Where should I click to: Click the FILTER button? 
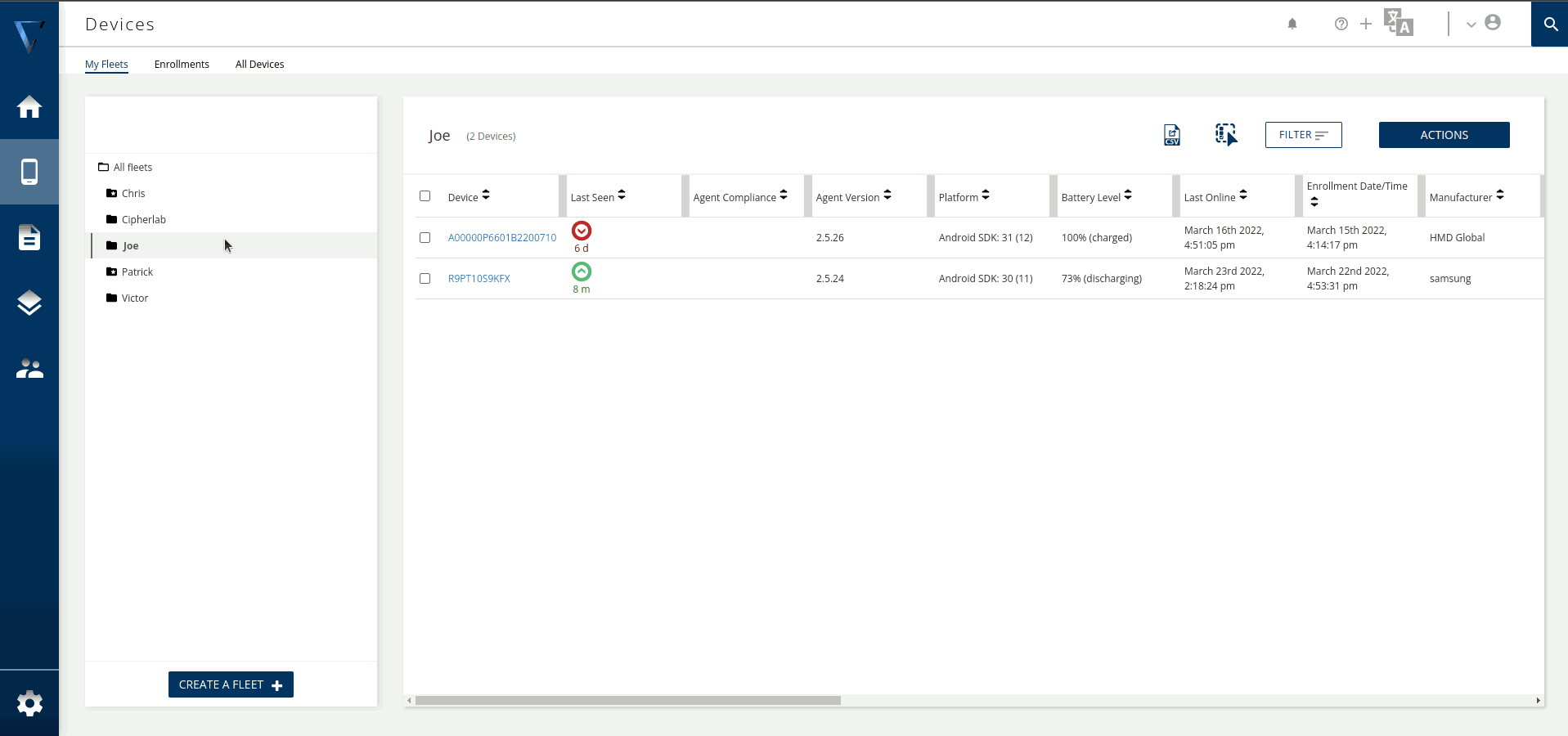1304,135
